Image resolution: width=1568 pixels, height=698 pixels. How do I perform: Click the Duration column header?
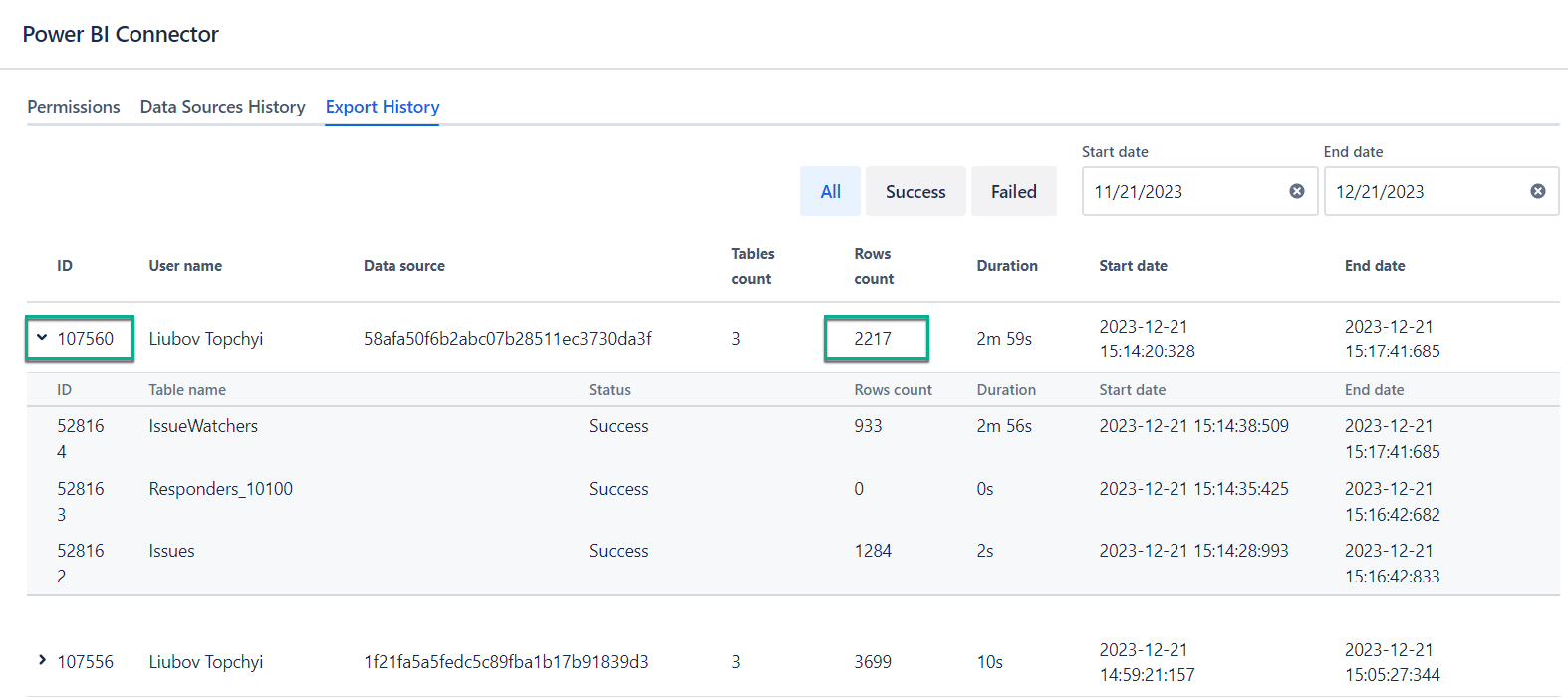[x=1006, y=266]
